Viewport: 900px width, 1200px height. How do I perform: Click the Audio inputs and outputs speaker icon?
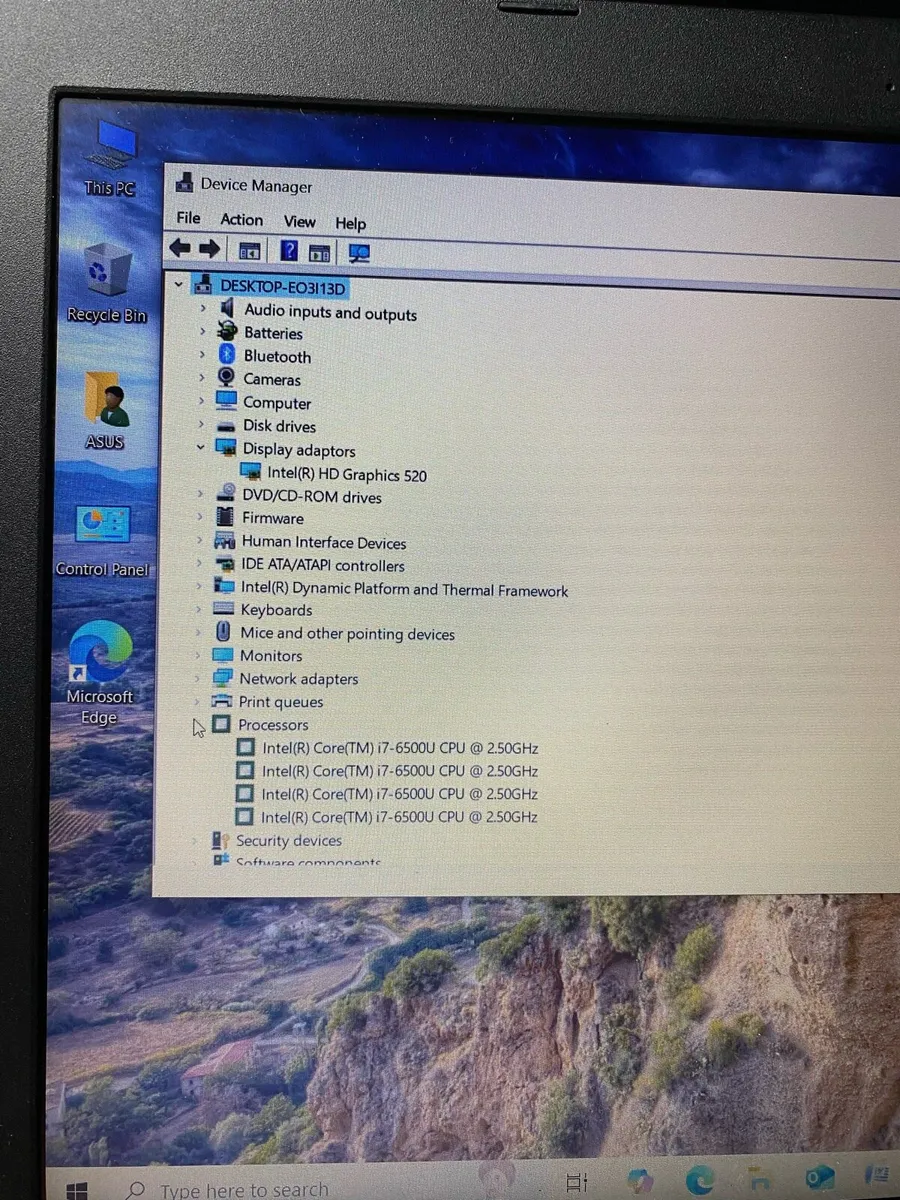pyautogui.click(x=227, y=310)
